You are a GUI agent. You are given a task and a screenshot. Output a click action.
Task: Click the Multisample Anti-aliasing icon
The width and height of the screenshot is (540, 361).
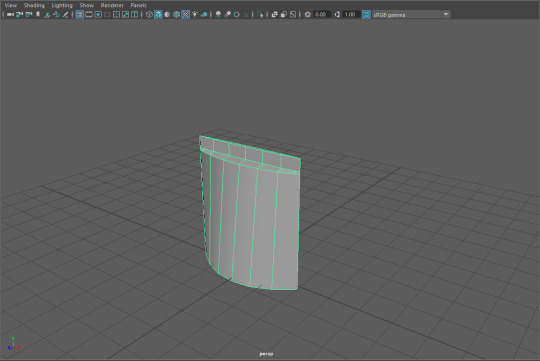click(237, 14)
